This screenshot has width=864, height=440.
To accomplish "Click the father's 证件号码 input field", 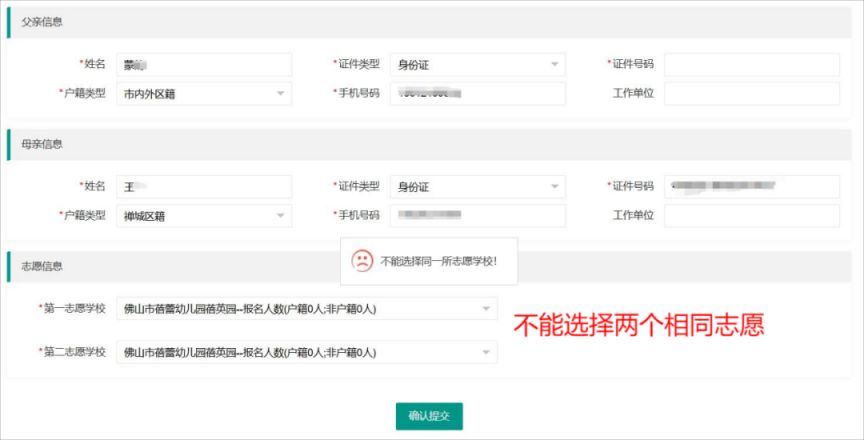I will pos(752,64).
